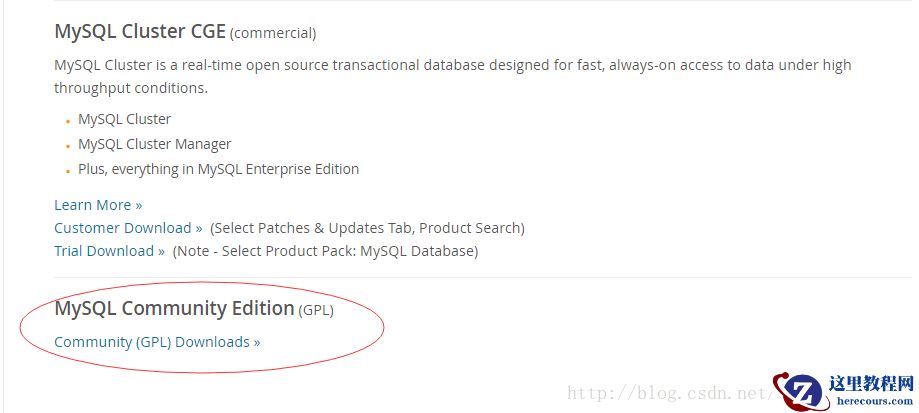
Task: Select the MySQL Cluster CGE heading
Action: pos(140,32)
